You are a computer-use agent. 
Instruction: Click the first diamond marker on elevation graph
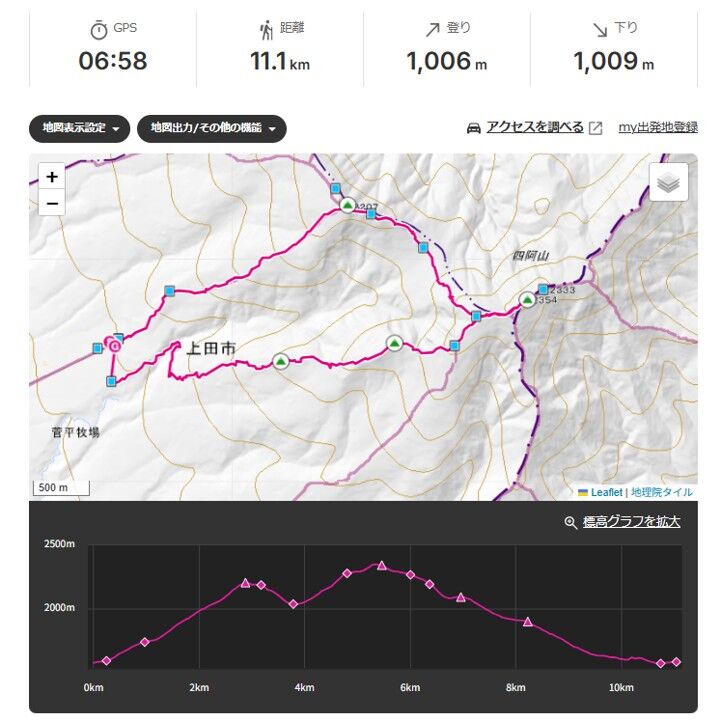pos(106,660)
